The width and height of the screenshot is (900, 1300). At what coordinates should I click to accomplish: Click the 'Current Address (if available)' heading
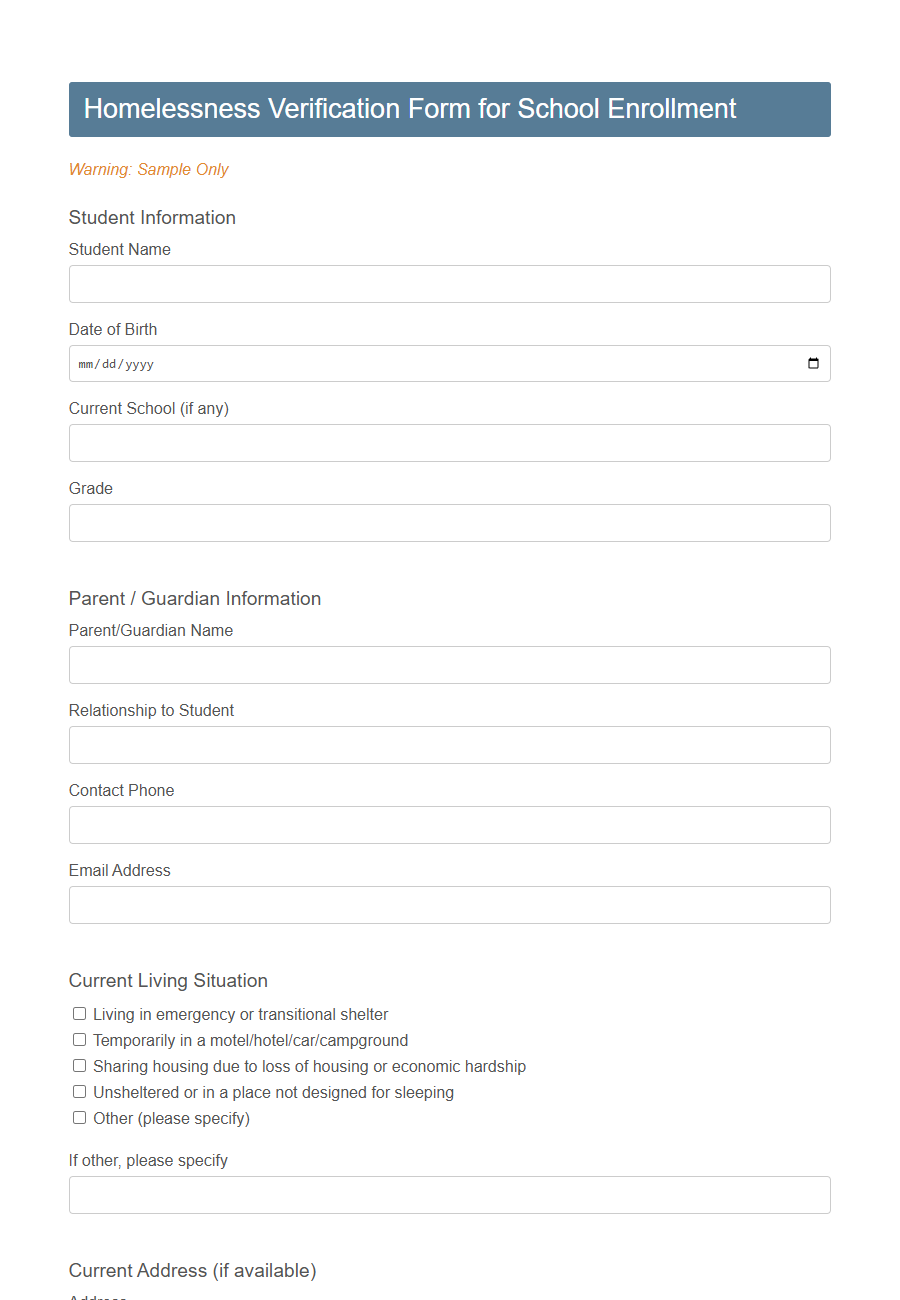(x=193, y=1270)
